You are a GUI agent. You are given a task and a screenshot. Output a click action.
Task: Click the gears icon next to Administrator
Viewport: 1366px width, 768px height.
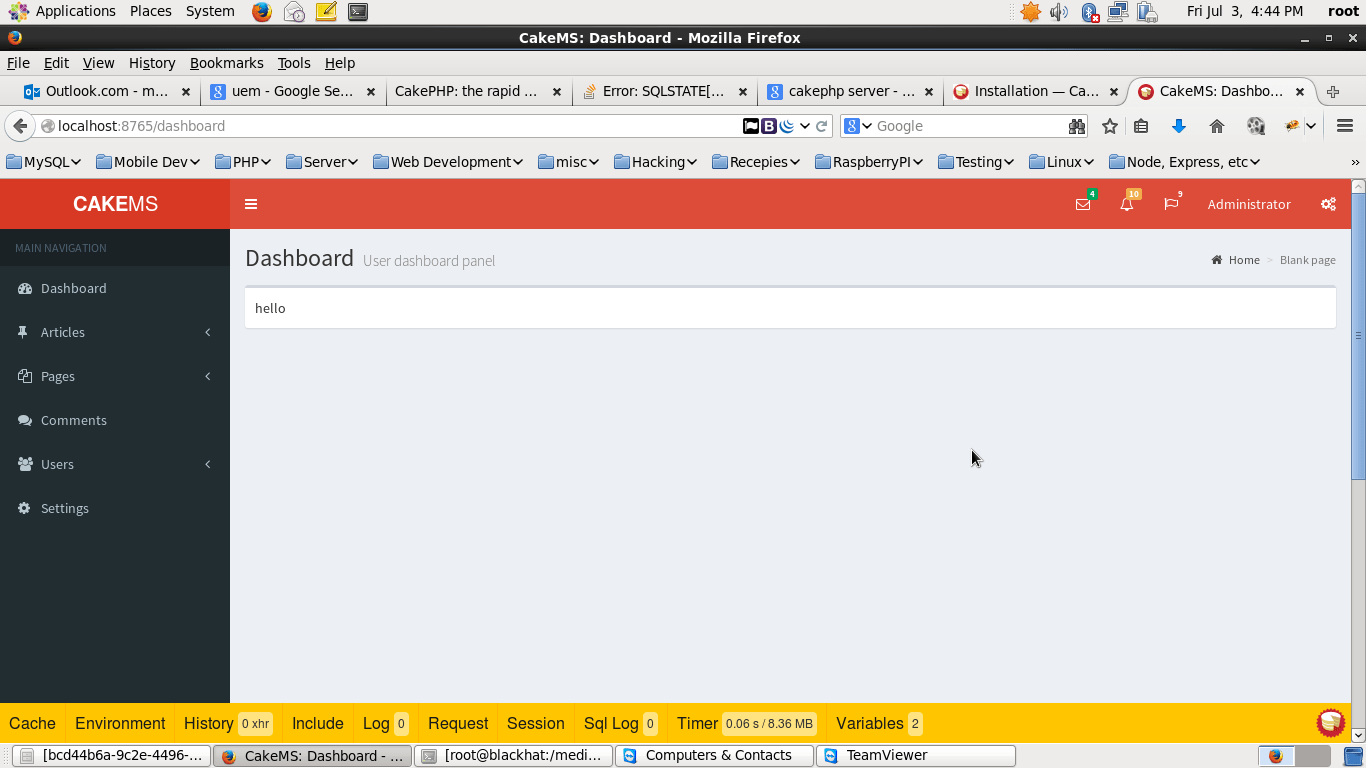click(x=1328, y=204)
